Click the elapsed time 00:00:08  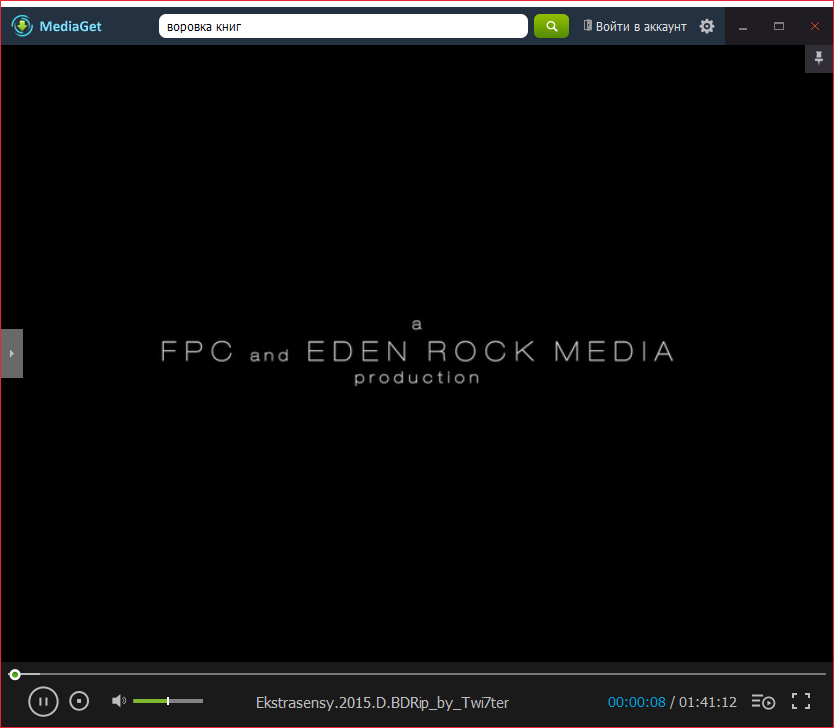pyautogui.click(x=636, y=702)
